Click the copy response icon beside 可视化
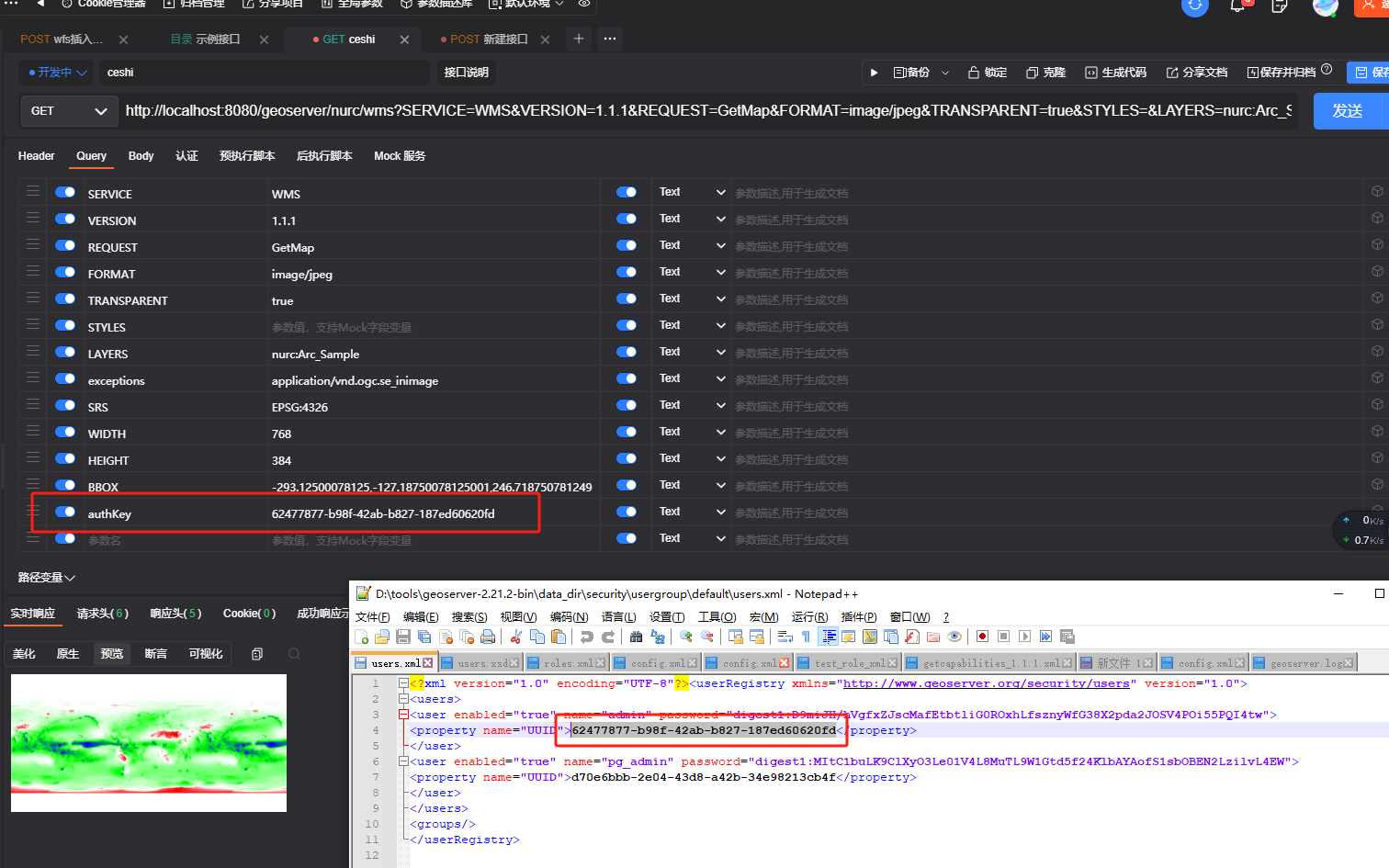 pos(257,654)
